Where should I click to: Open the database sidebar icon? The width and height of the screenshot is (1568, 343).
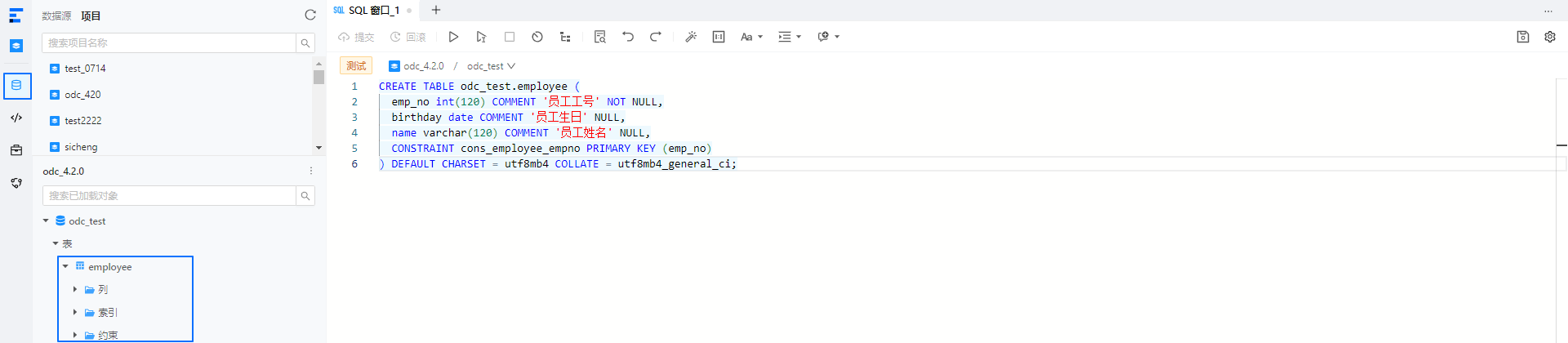[x=17, y=86]
